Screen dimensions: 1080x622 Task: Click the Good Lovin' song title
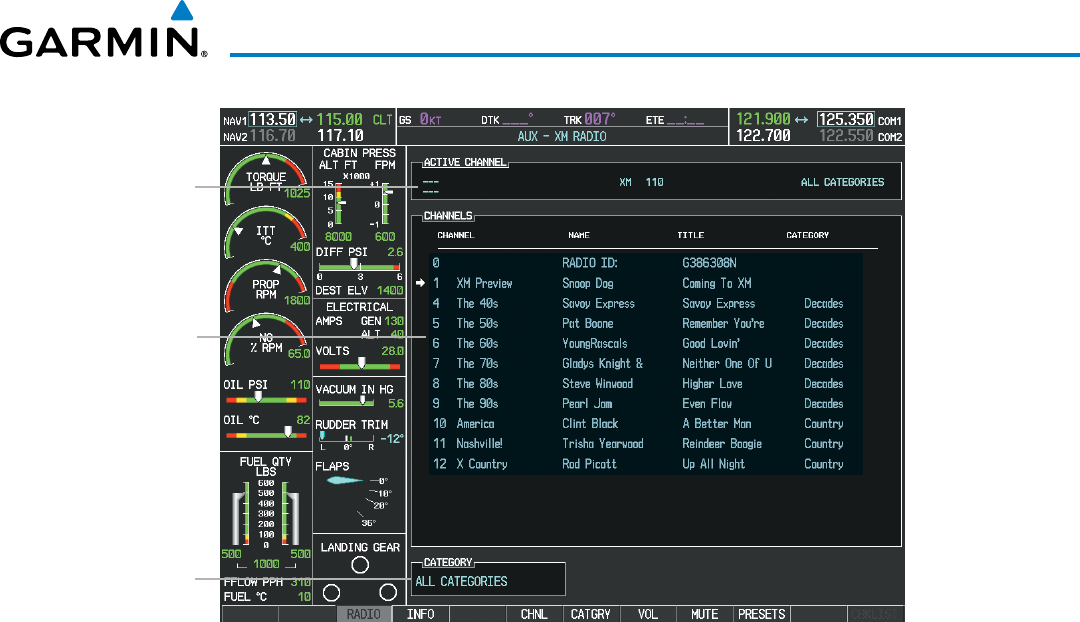711,343
